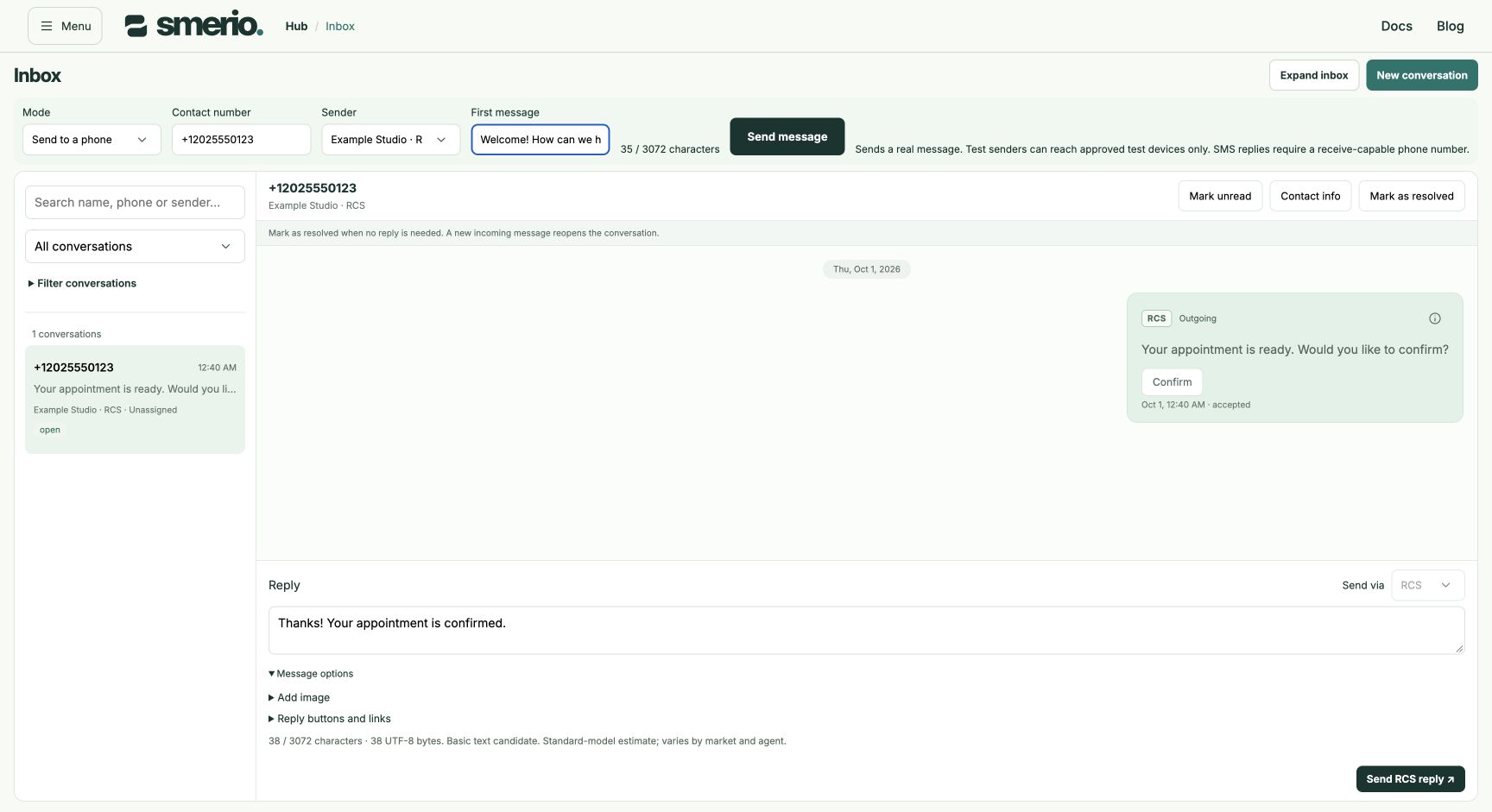Start a New conversation
This screenshot has height=812, width=1492.
1421,75
